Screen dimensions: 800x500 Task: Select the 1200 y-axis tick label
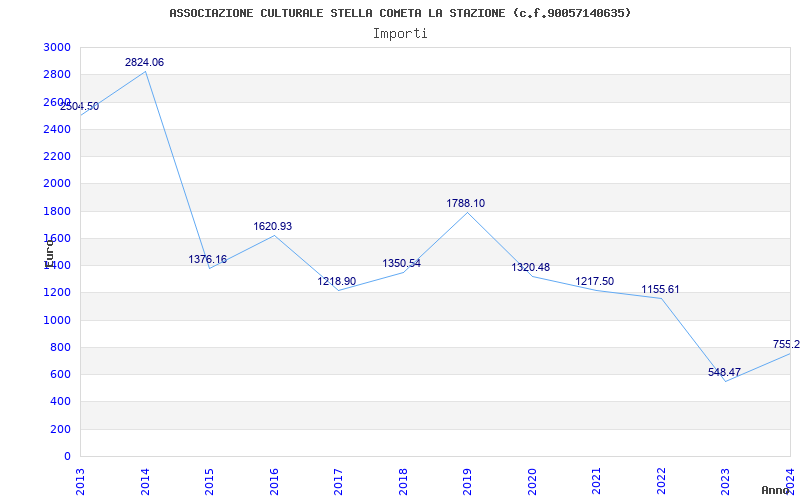[58, 293]
